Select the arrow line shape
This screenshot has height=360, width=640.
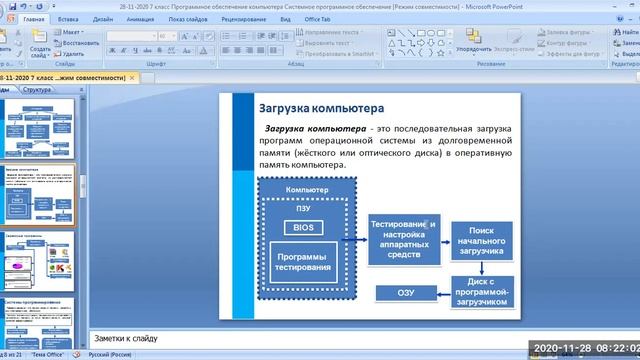(411, 33)
